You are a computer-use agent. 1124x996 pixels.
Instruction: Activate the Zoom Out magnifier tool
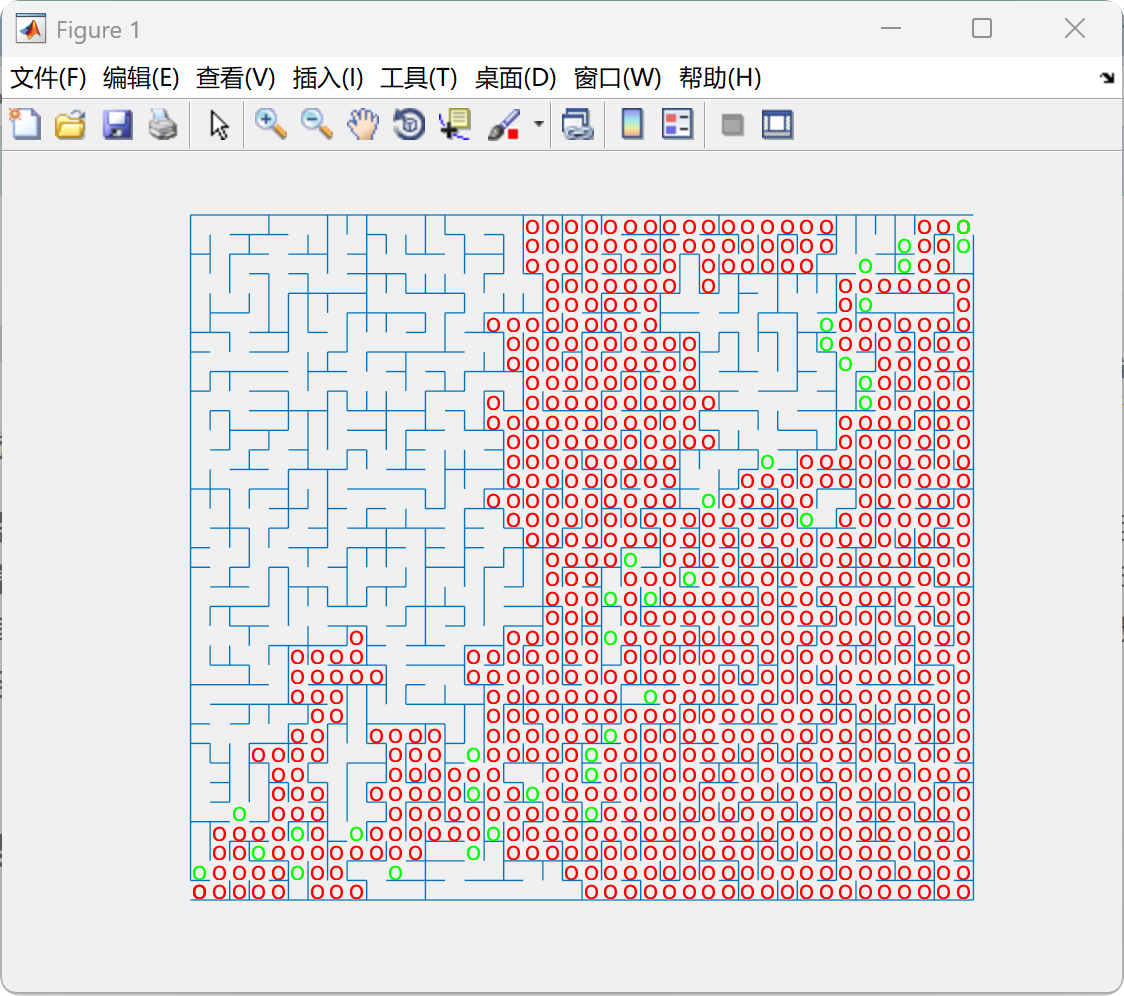coord(316,125)
